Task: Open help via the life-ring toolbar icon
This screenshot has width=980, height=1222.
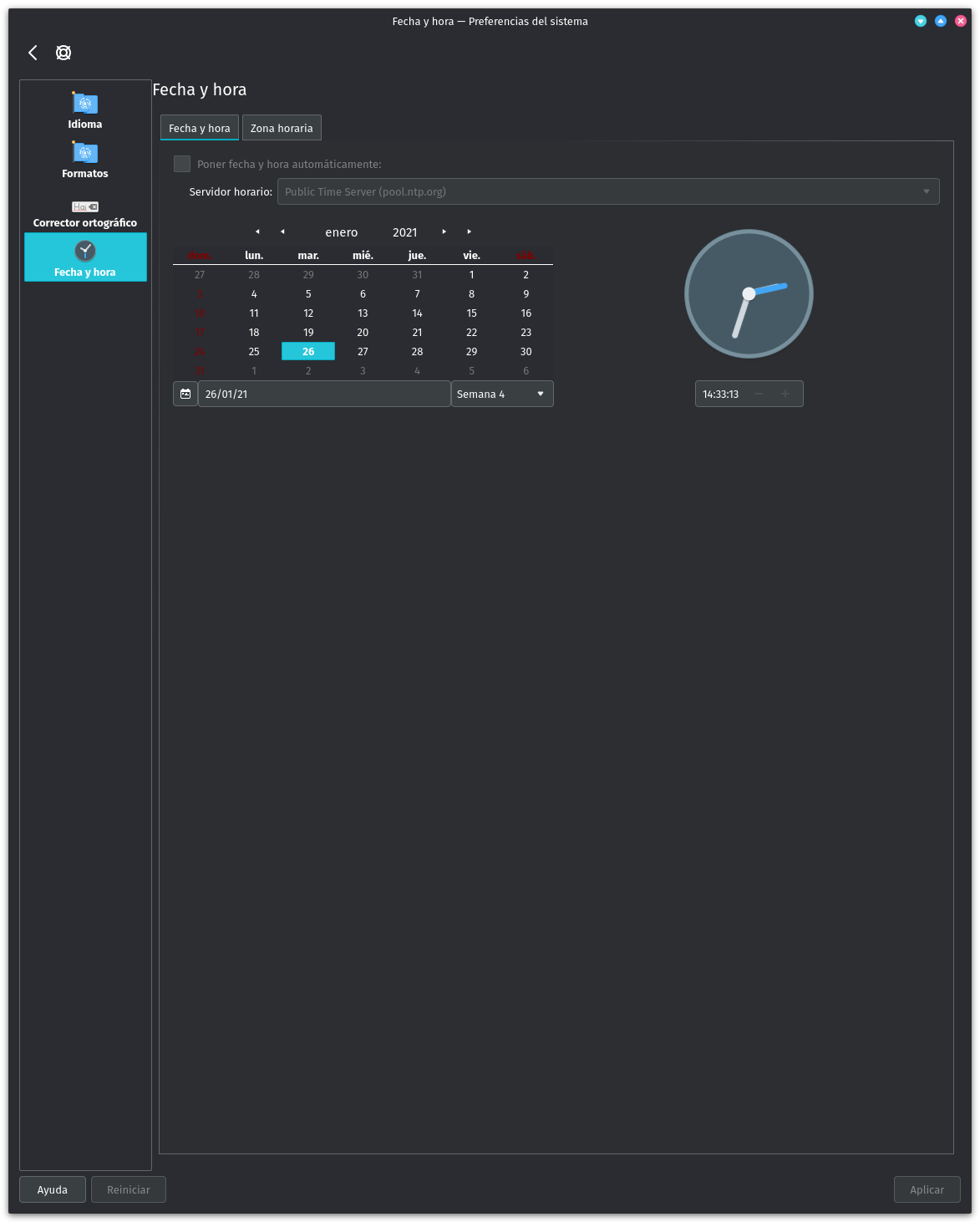Action: point(63,52)
